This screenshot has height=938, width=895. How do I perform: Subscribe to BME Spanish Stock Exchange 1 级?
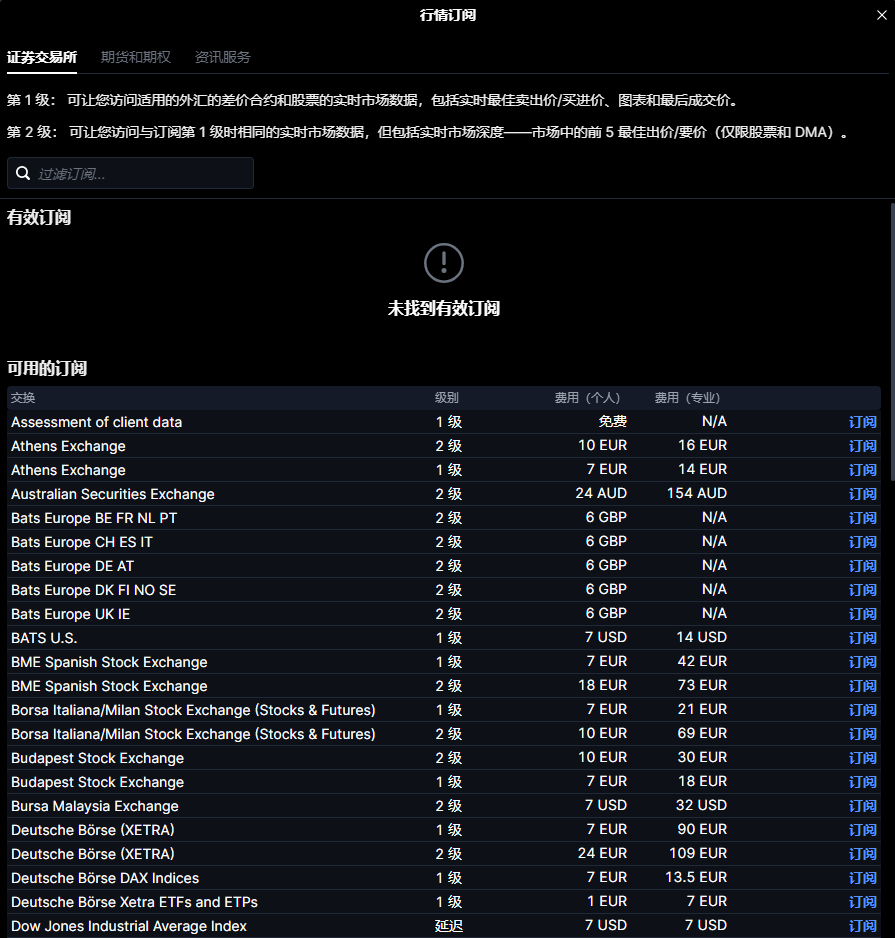pyautogui.click(x=863, y=662)
